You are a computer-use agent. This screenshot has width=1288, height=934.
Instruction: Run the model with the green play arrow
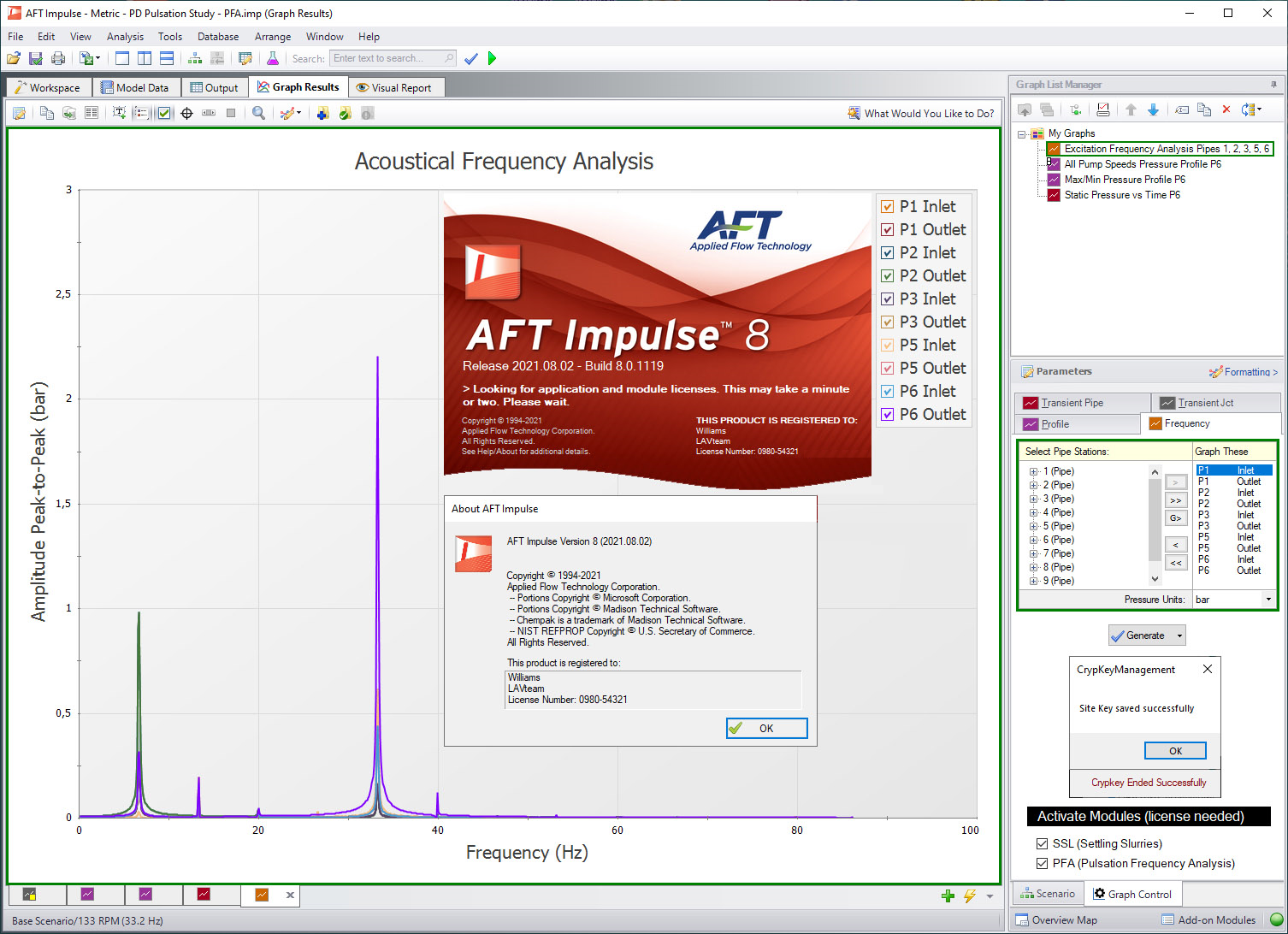(492, 58)
